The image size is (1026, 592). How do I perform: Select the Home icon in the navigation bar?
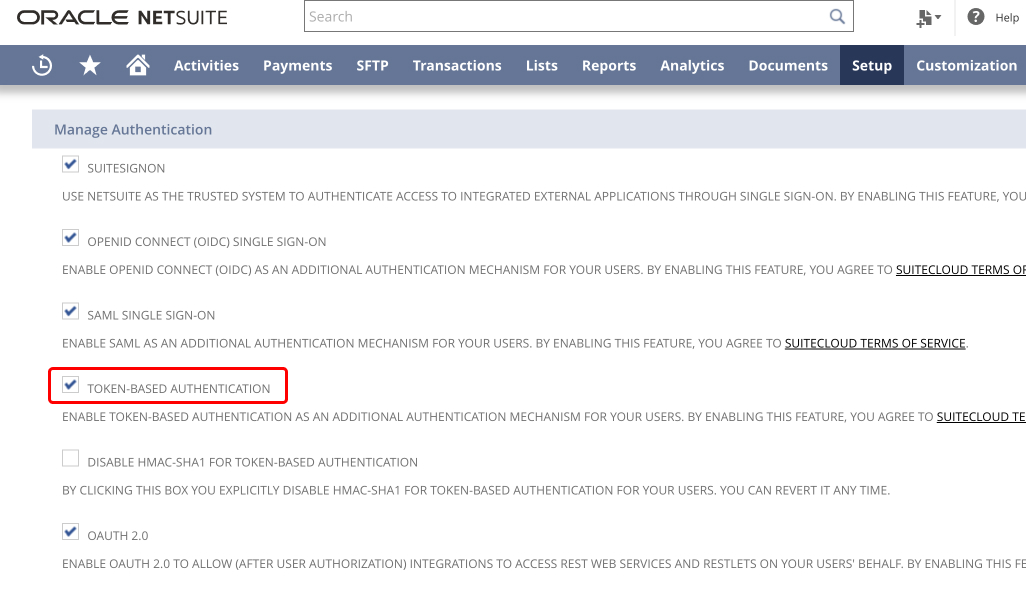[137, 65]
